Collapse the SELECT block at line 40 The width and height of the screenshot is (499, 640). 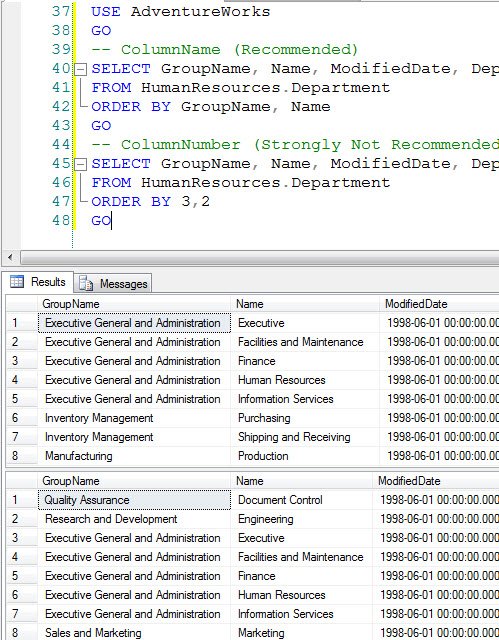click(81, 70)
